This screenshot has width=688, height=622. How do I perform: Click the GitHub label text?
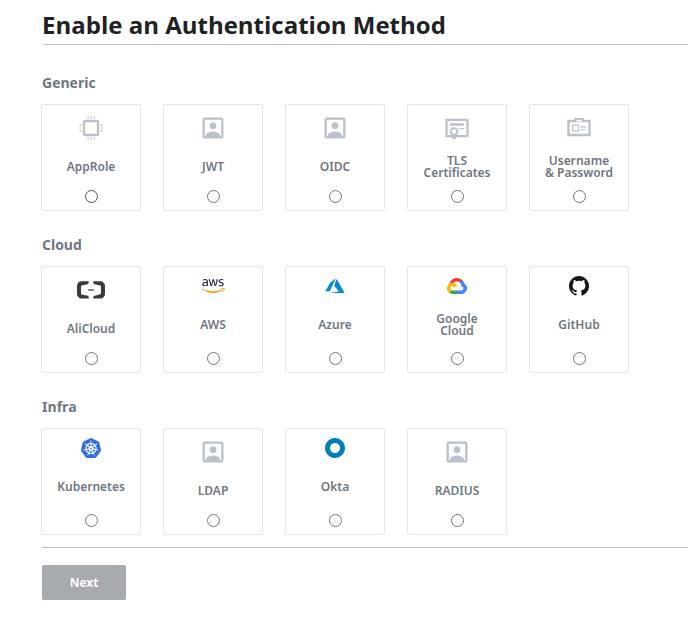(x=579, y=325)
